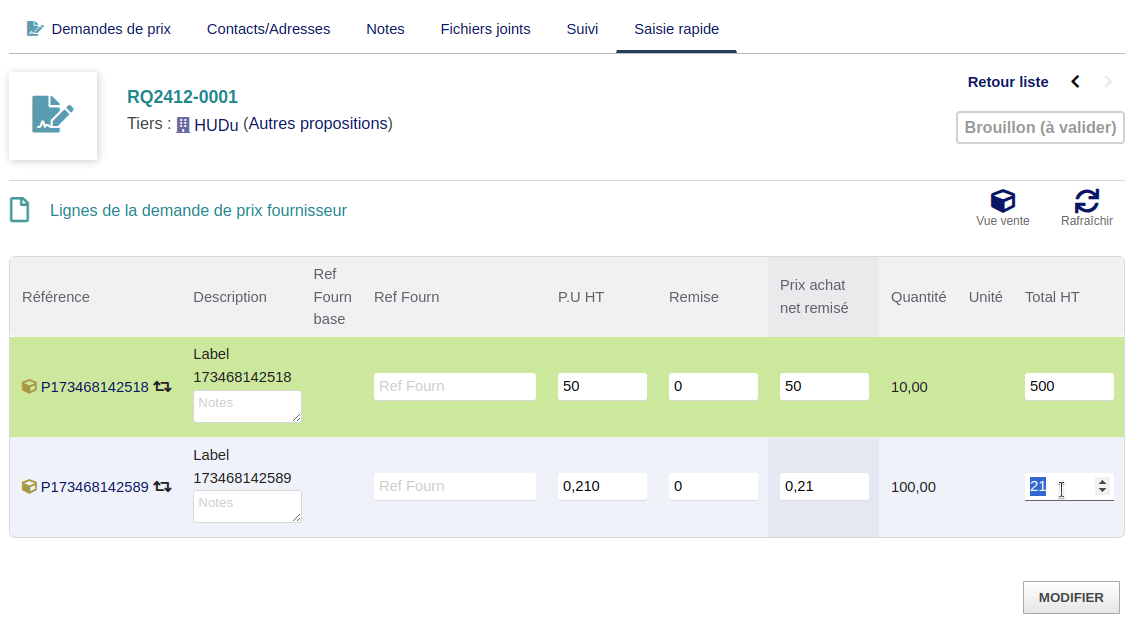Click Ref Fourn field in first row
Viewport: 1135px width, 625px height.
point(454,386)
